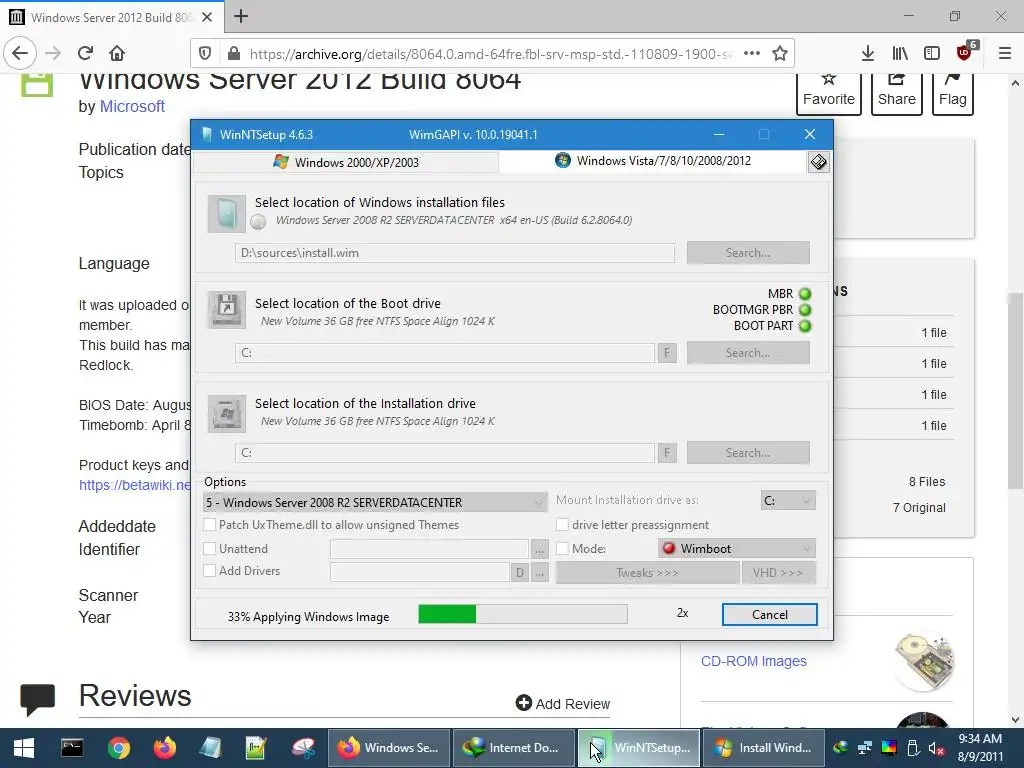Launch Google Chrome from the taskbar
Viewport: 1024px width, 768px height.
pos(119,748)
